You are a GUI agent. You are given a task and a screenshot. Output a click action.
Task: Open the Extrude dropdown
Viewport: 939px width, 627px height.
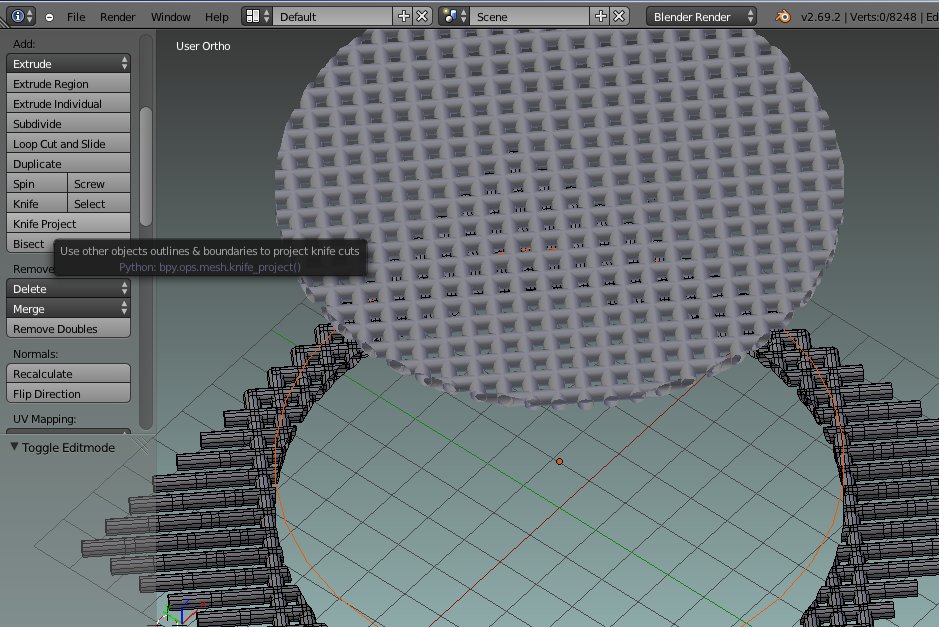[68, 63]
